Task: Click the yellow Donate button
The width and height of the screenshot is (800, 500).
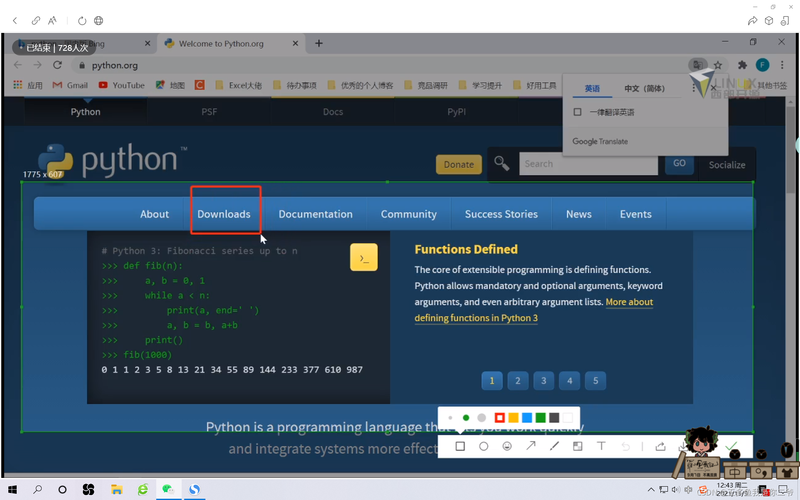Action: tap(459, 164)
